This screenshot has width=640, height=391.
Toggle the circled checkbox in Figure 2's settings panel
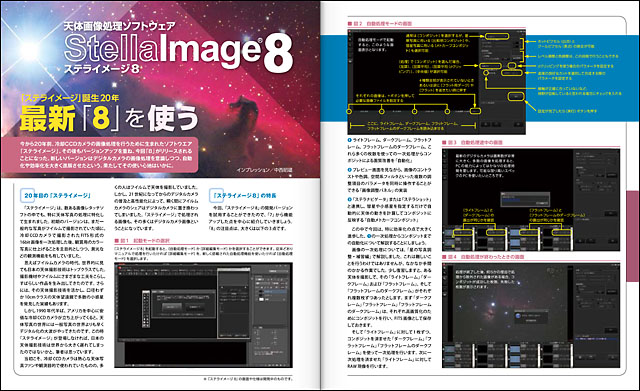pos(486,73)
